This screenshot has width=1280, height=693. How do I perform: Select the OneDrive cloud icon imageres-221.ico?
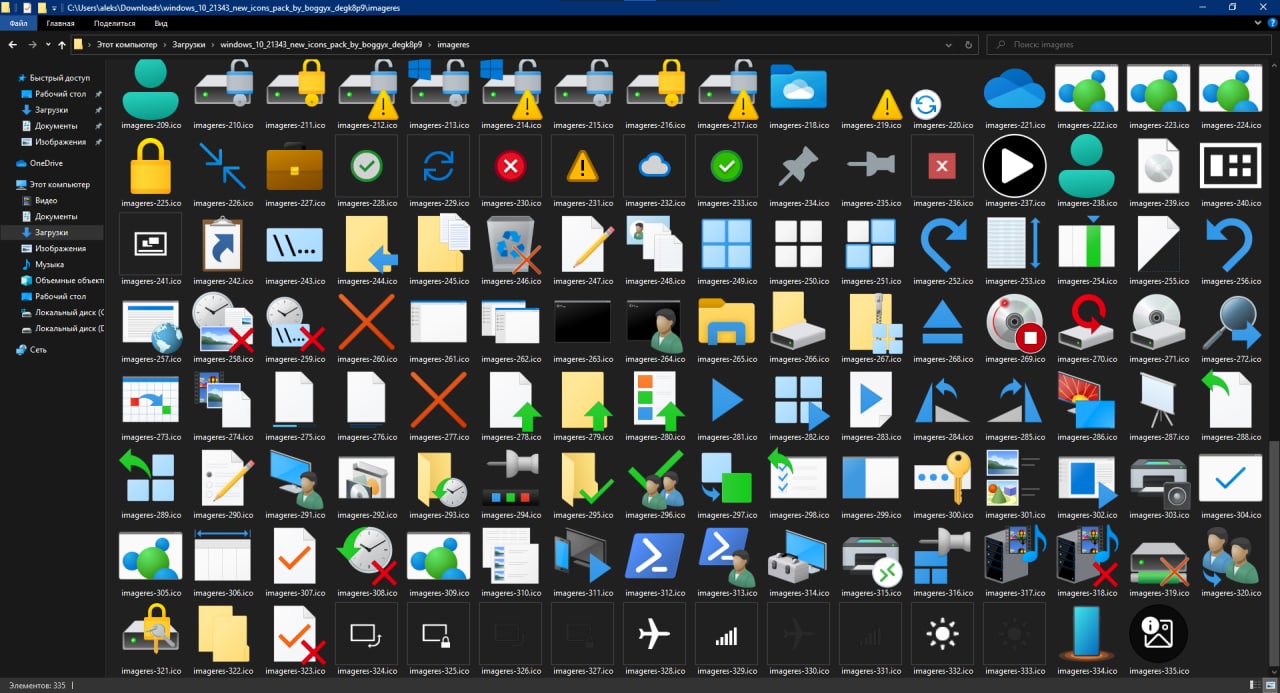point(1015,90)
